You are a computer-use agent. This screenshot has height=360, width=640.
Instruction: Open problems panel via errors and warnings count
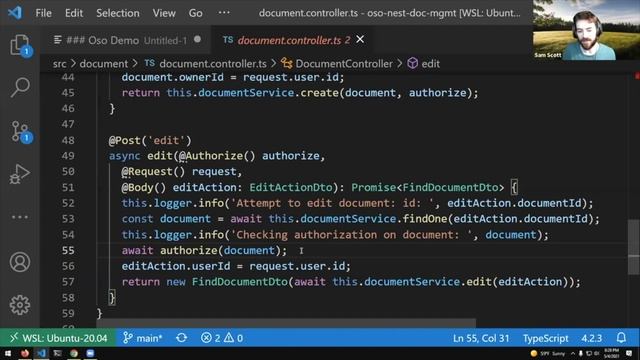222,338
